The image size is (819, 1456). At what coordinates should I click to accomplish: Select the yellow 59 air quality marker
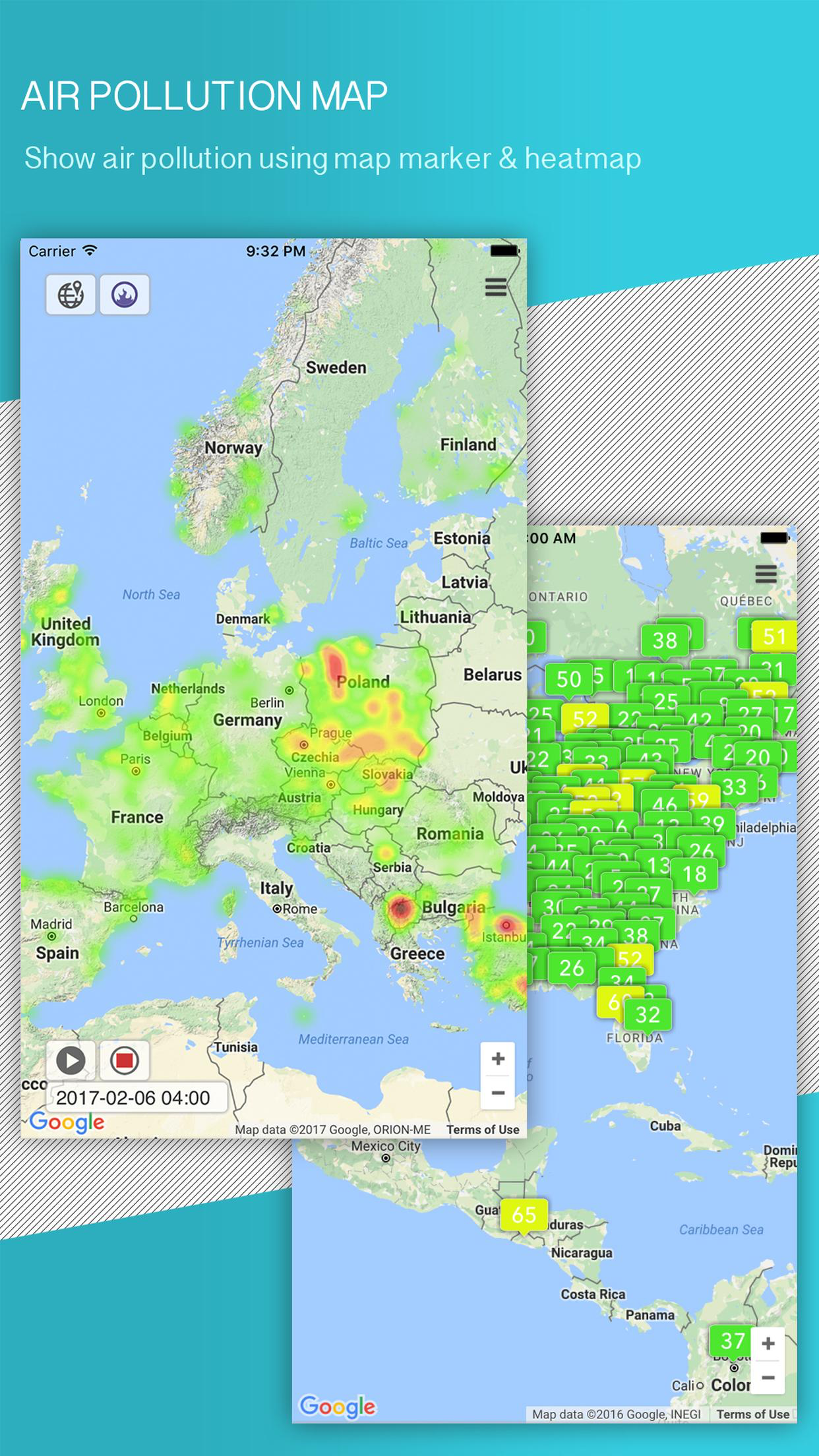coord(702,797)
